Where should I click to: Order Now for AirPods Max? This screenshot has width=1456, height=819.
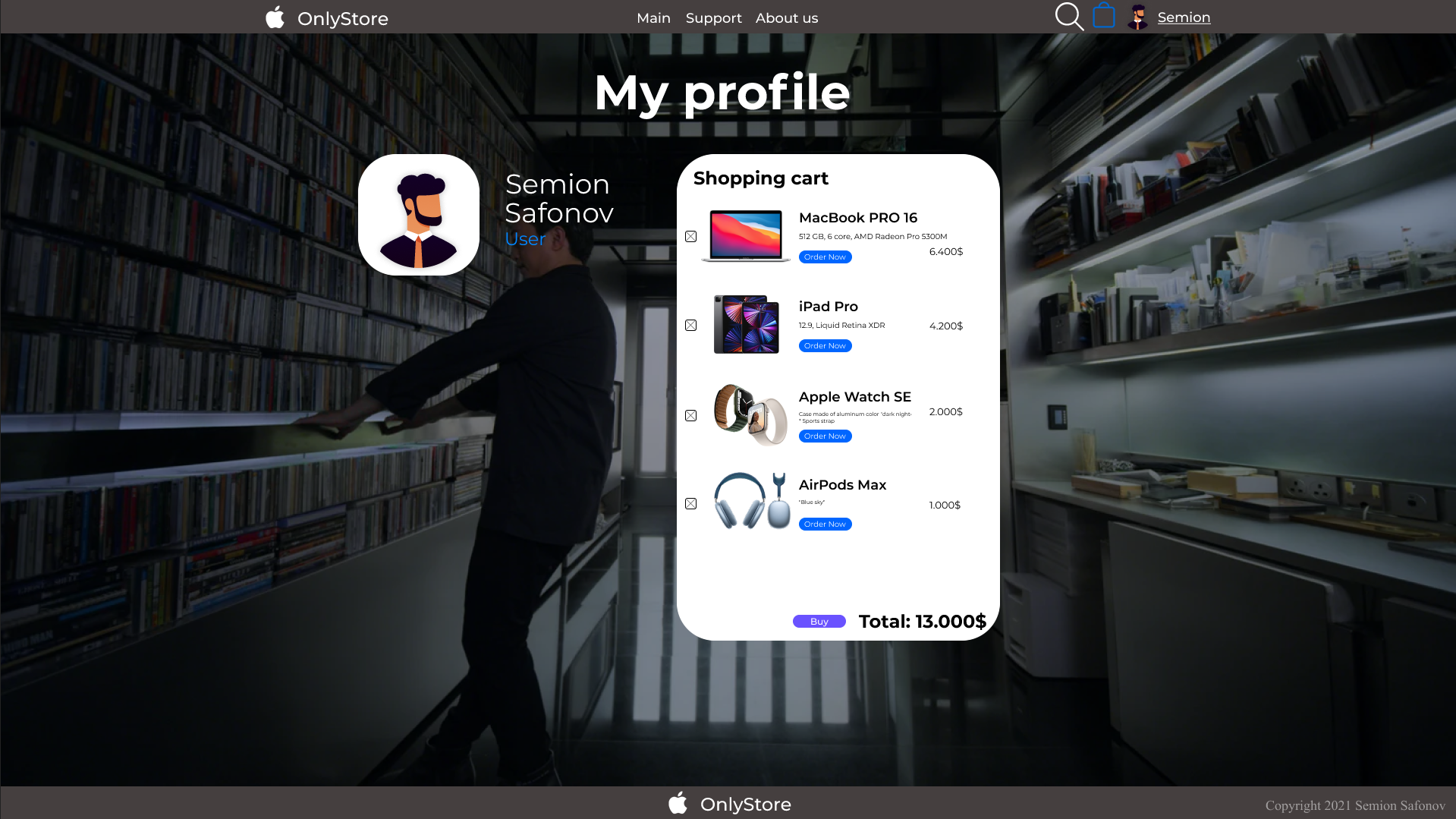pyautogui.click(x=825, y=524)
